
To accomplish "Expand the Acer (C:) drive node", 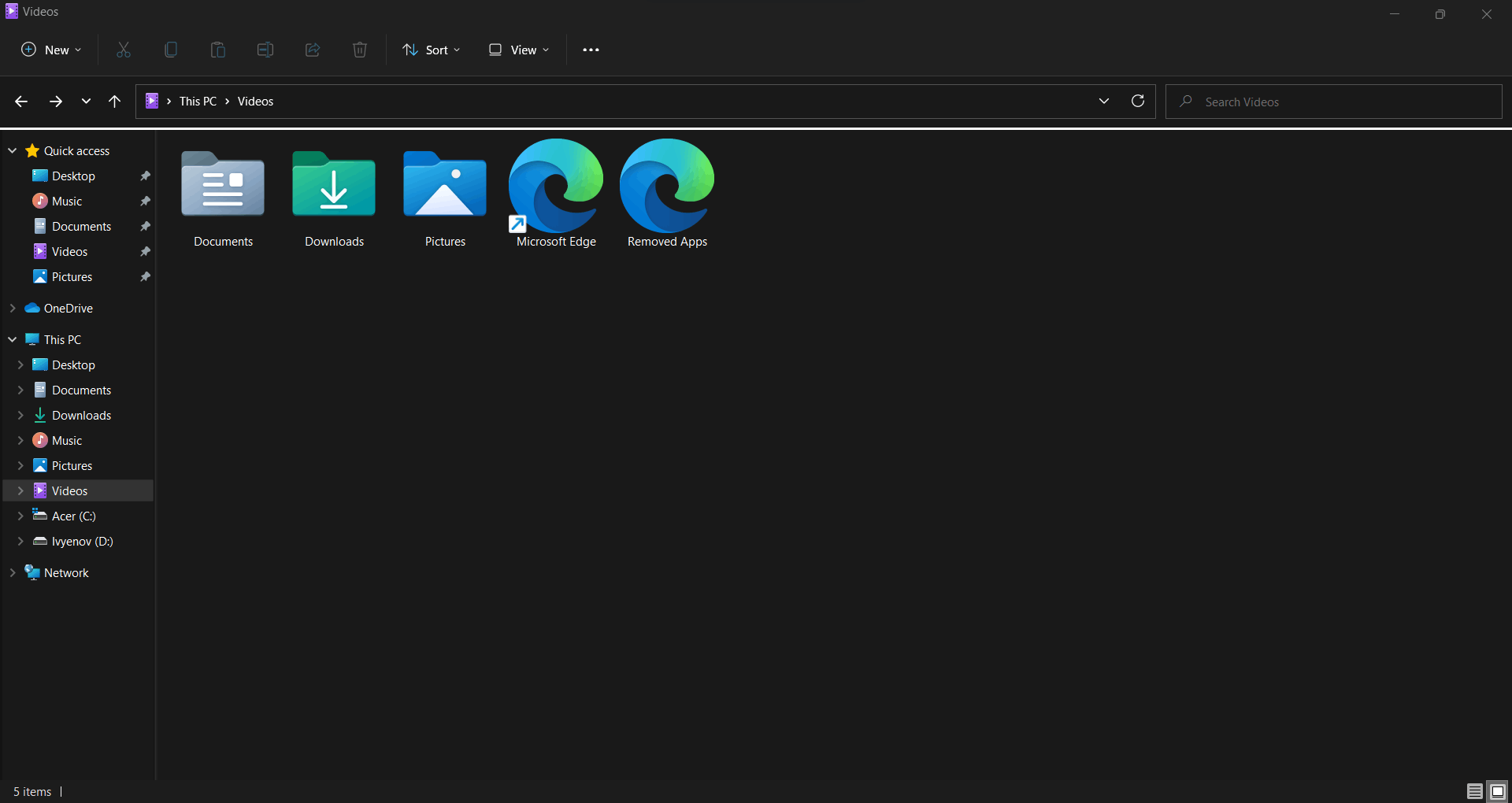I will click(x=20, y=516).
